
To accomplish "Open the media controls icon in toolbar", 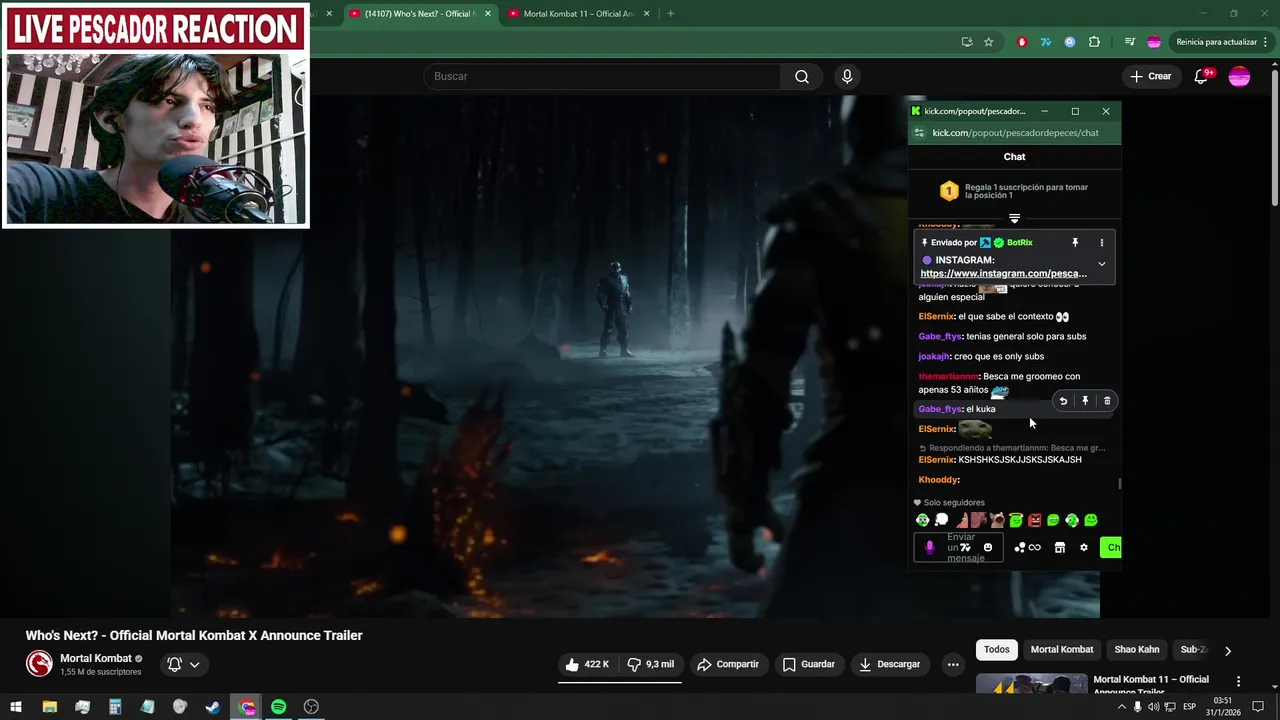I will tap(1130, 42).
